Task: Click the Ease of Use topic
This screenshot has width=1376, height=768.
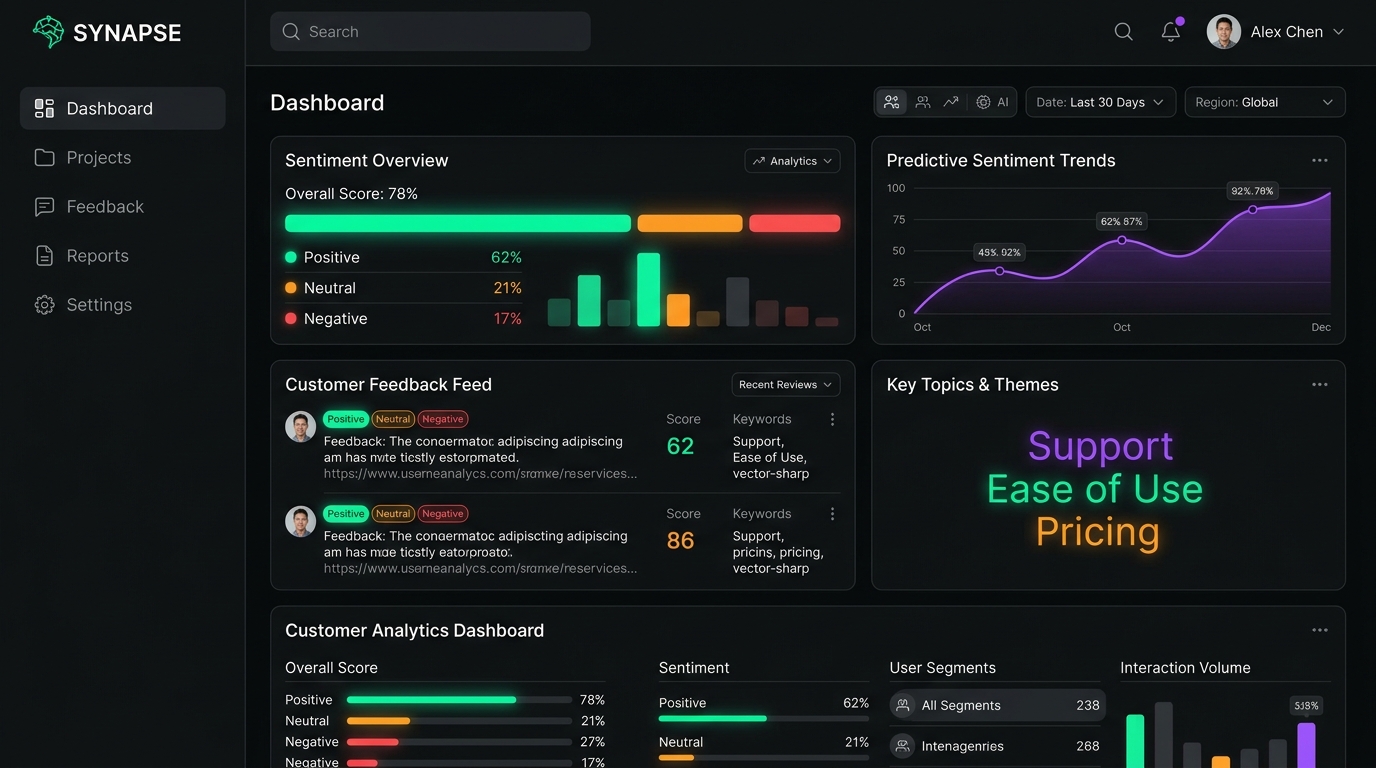Action: [1095, 489]
